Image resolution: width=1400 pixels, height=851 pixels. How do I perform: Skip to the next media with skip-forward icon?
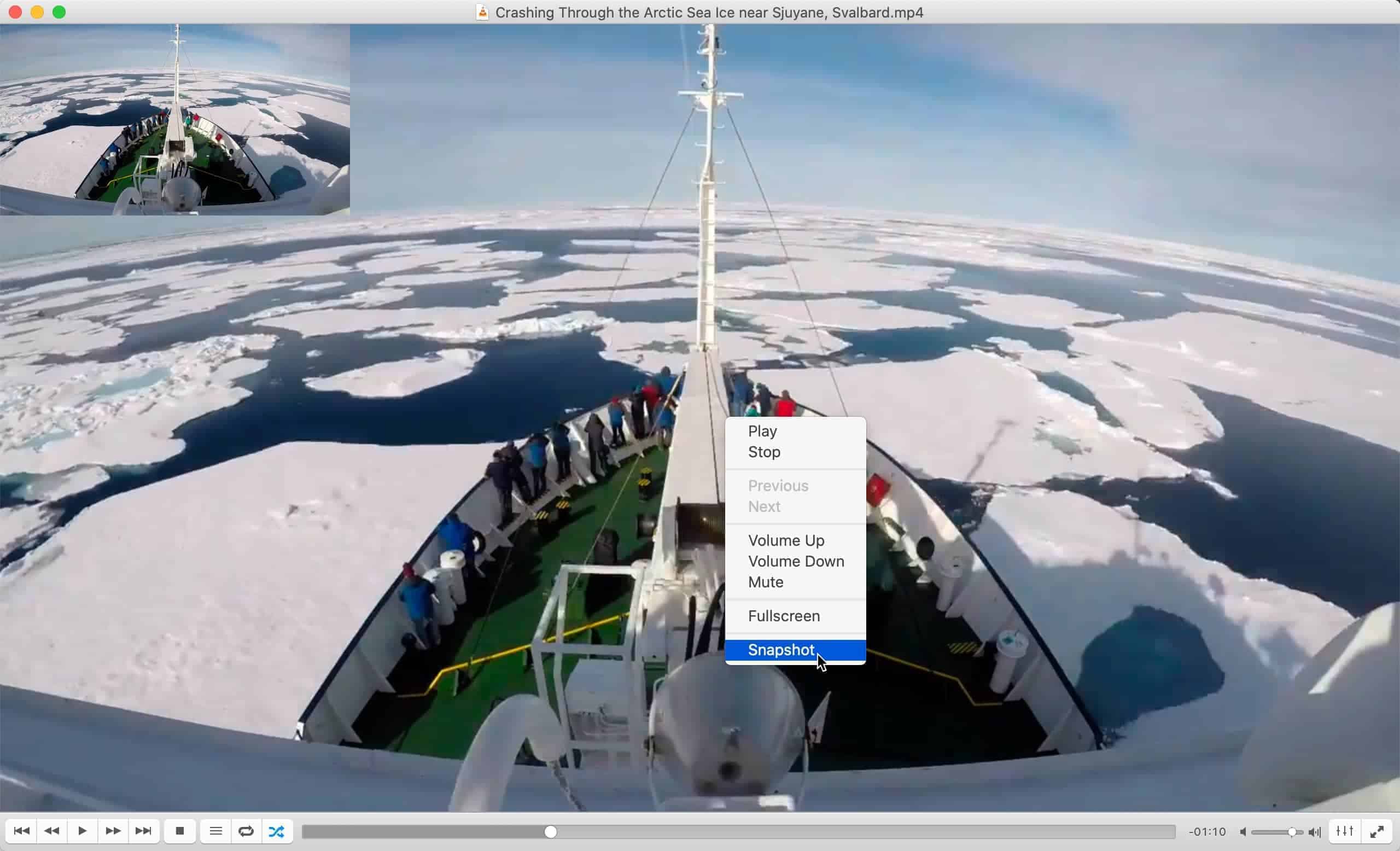pos(144,831)
